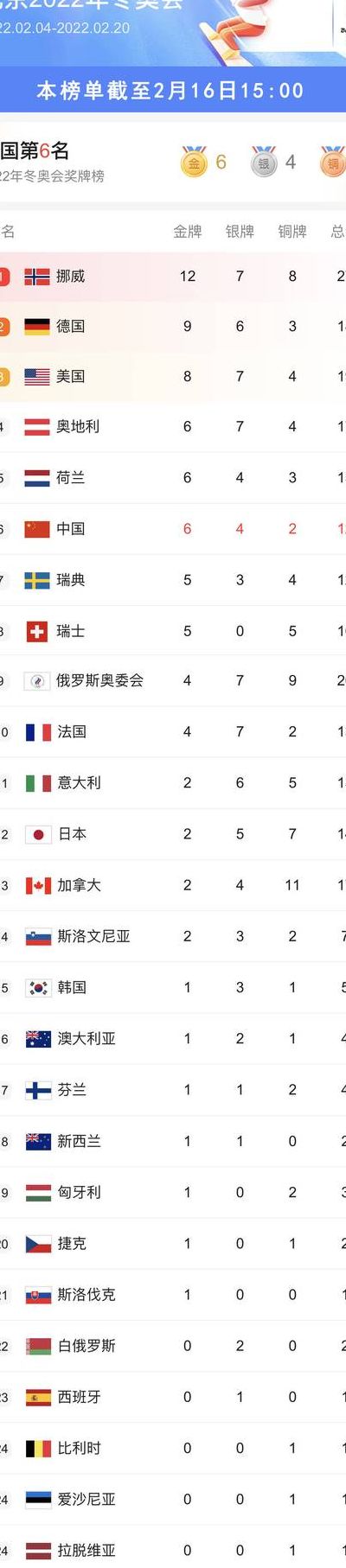
Task: Click the China flag icon
Action: (x=37, y=529)
